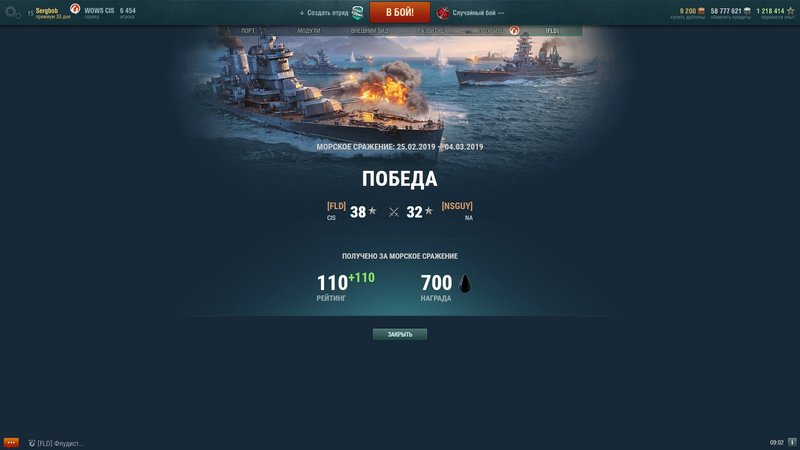Click the В БОЙ! battle button
Image resolution: width=800 pixels, height=450 pixels.
(x=399, y=12)
